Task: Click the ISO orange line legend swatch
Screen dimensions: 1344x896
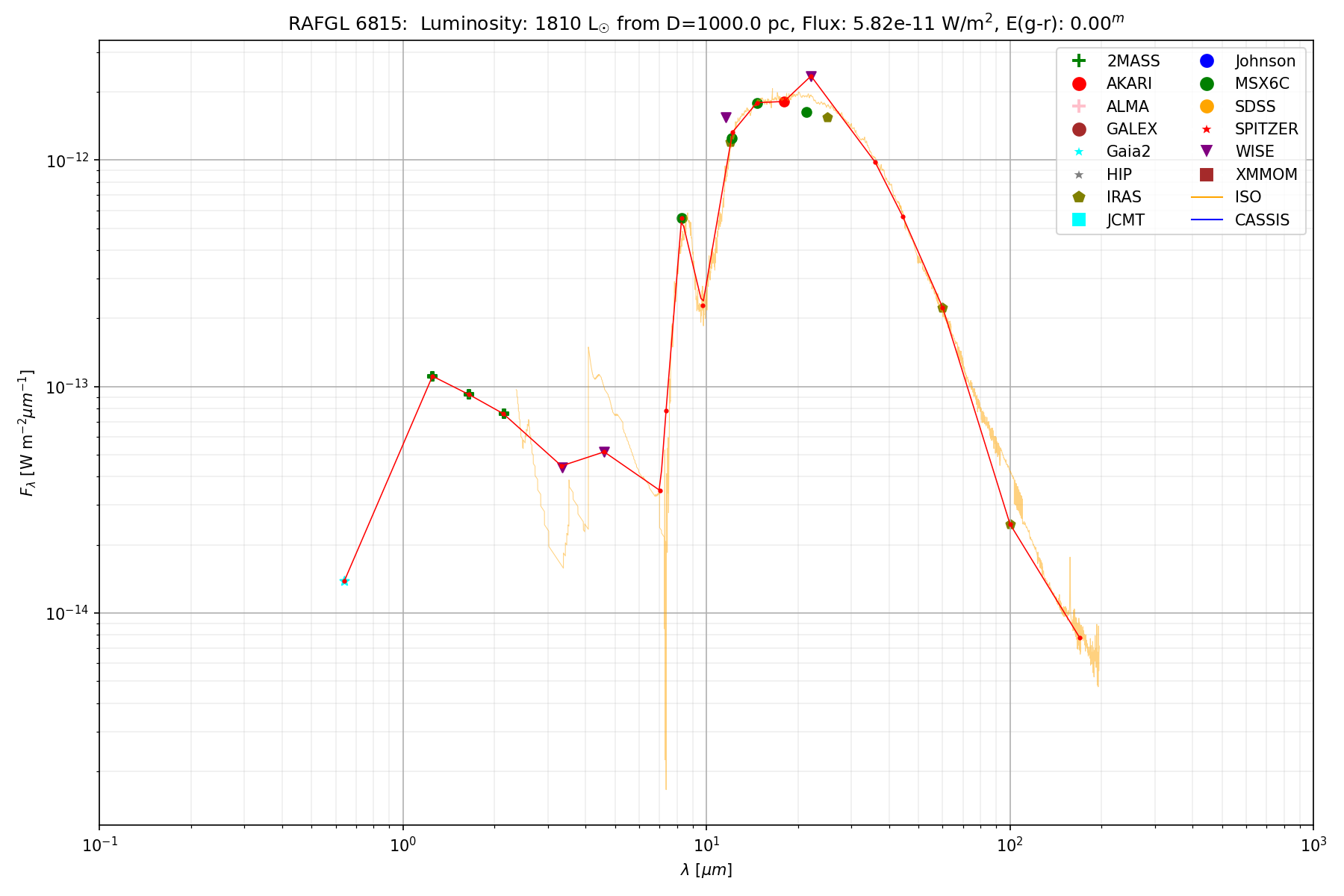Action: point(1207,197)
